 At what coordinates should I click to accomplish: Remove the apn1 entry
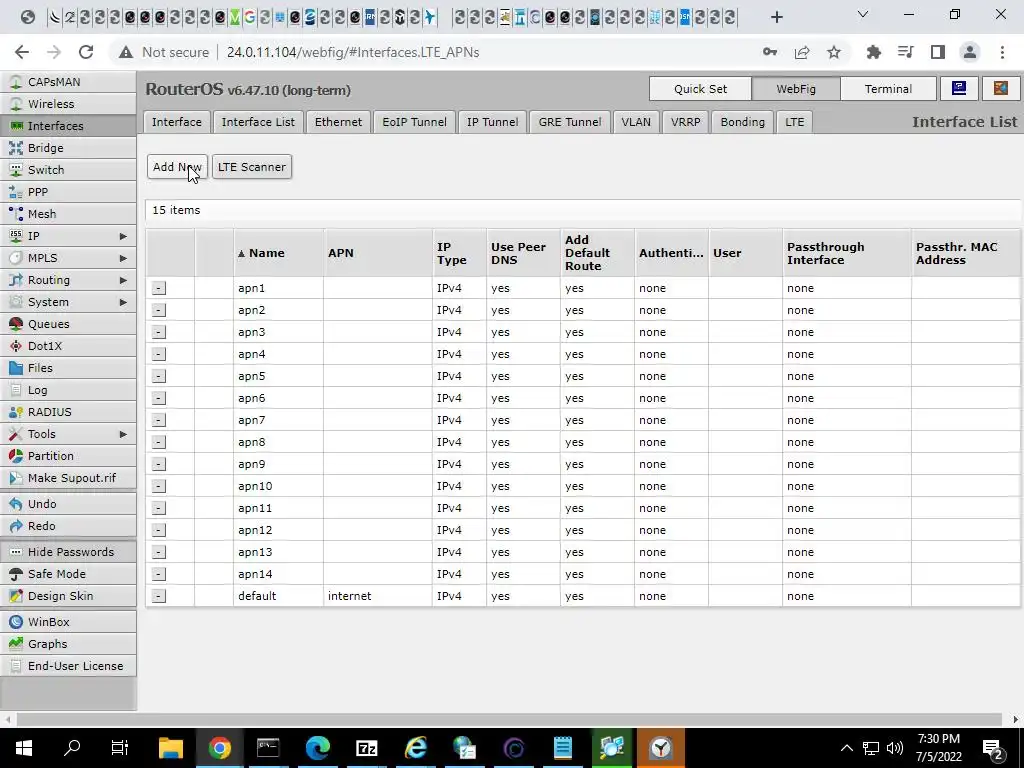(159, 288)
